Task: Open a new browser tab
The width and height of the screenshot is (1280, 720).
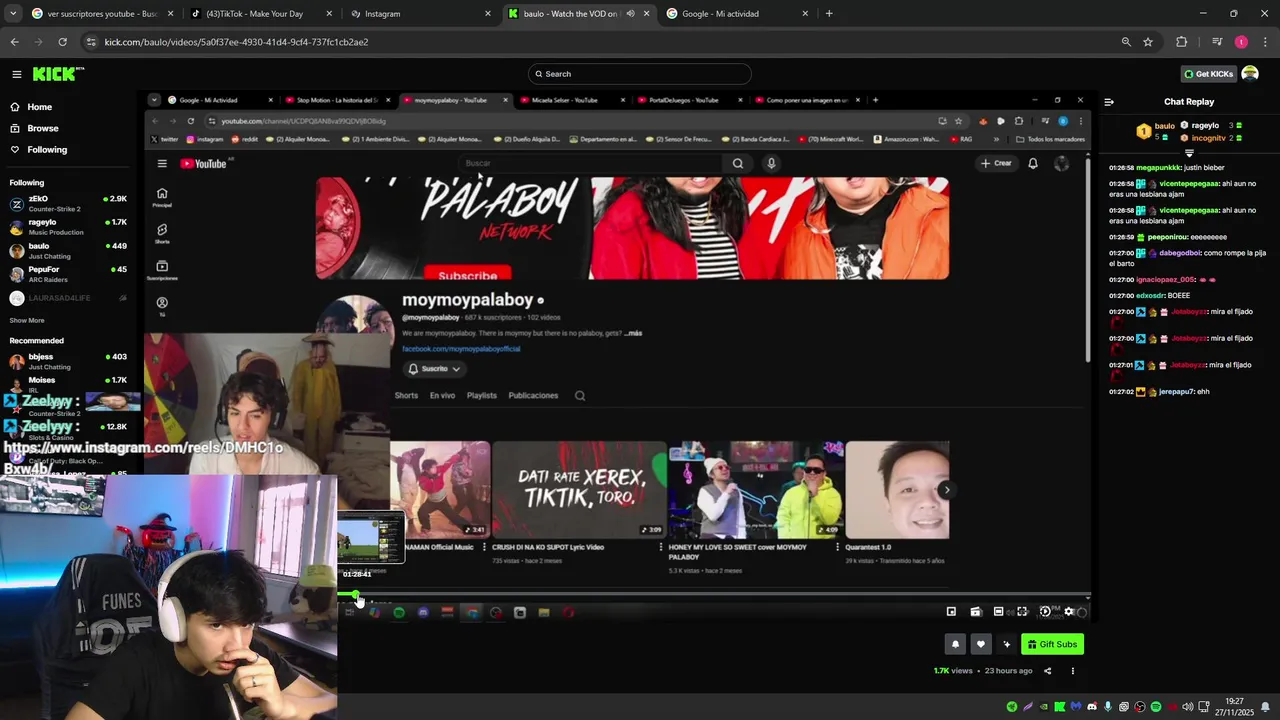Action: point(829,14)
